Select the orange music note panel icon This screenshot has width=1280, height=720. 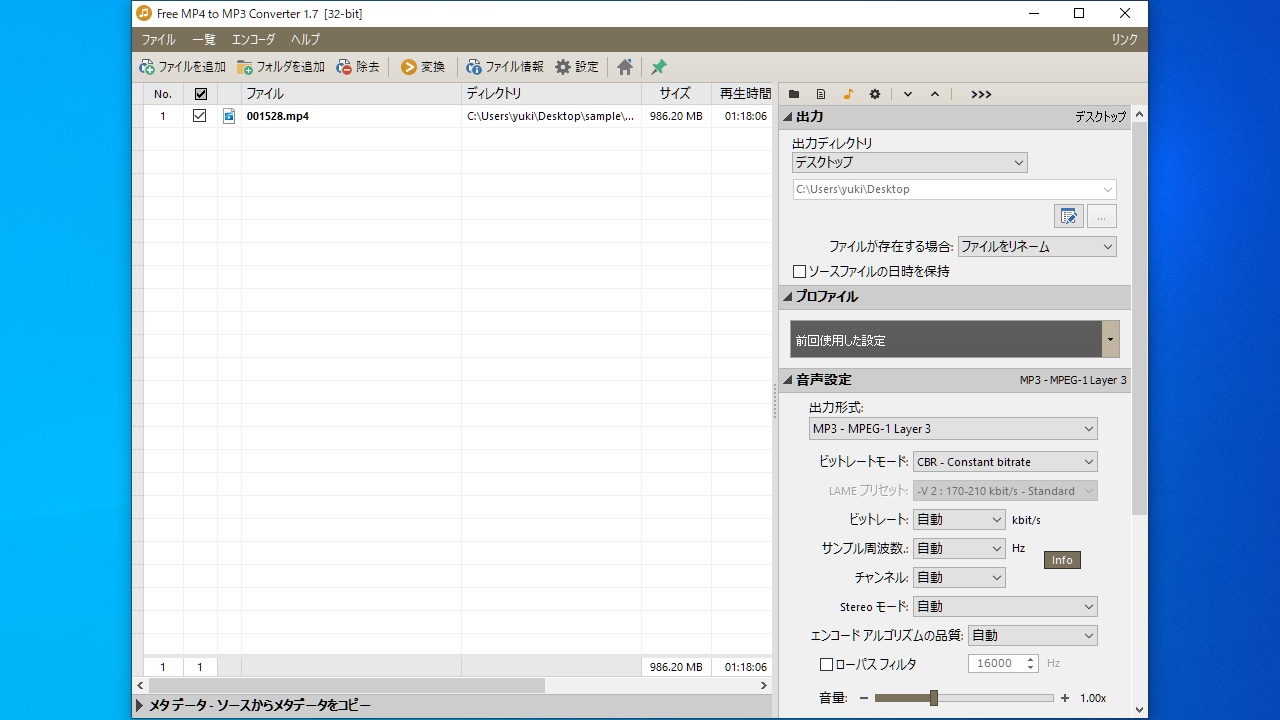tap(848, 94)
